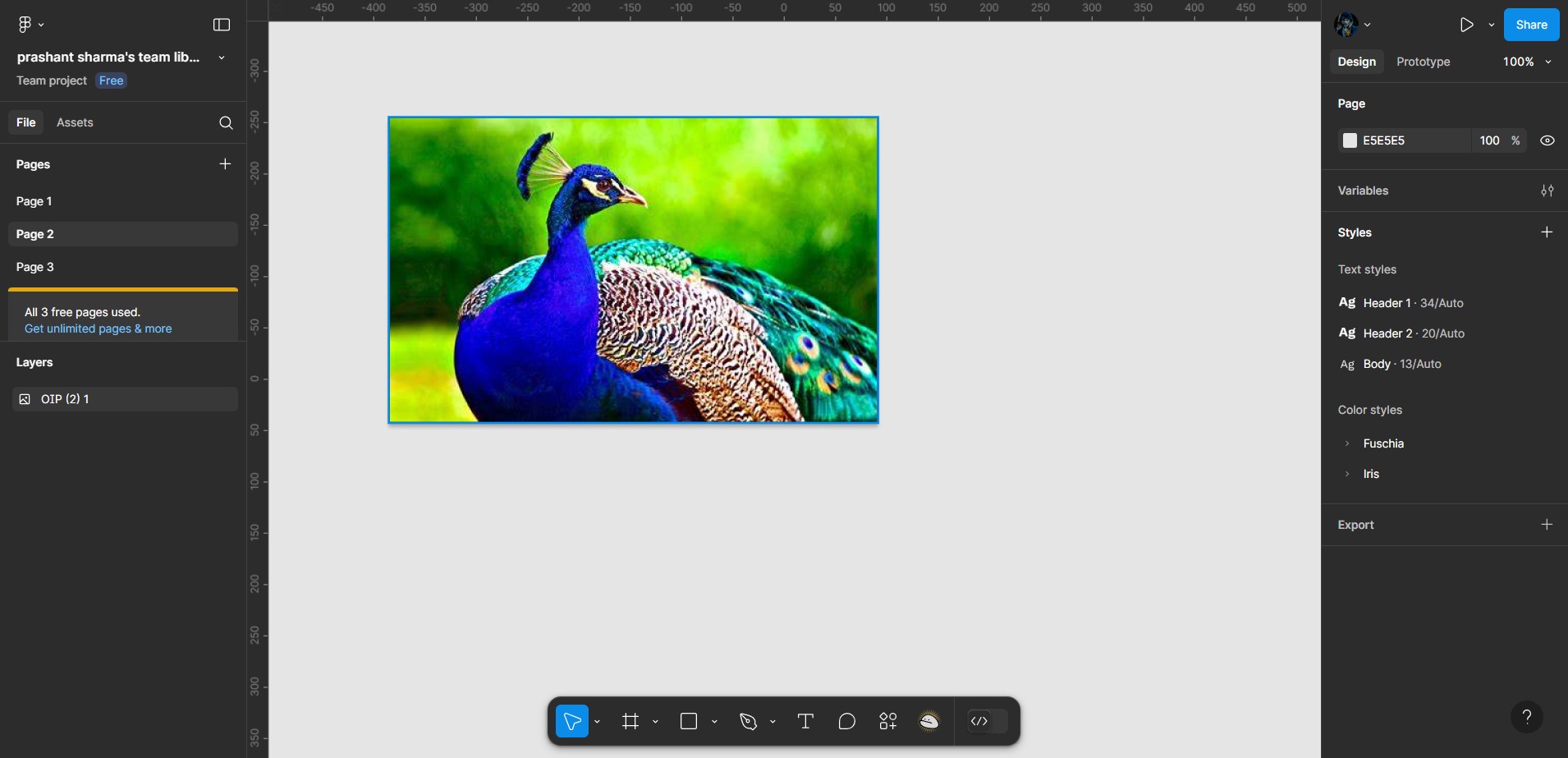Expand the Fuschia color style group

point(1347,443)
